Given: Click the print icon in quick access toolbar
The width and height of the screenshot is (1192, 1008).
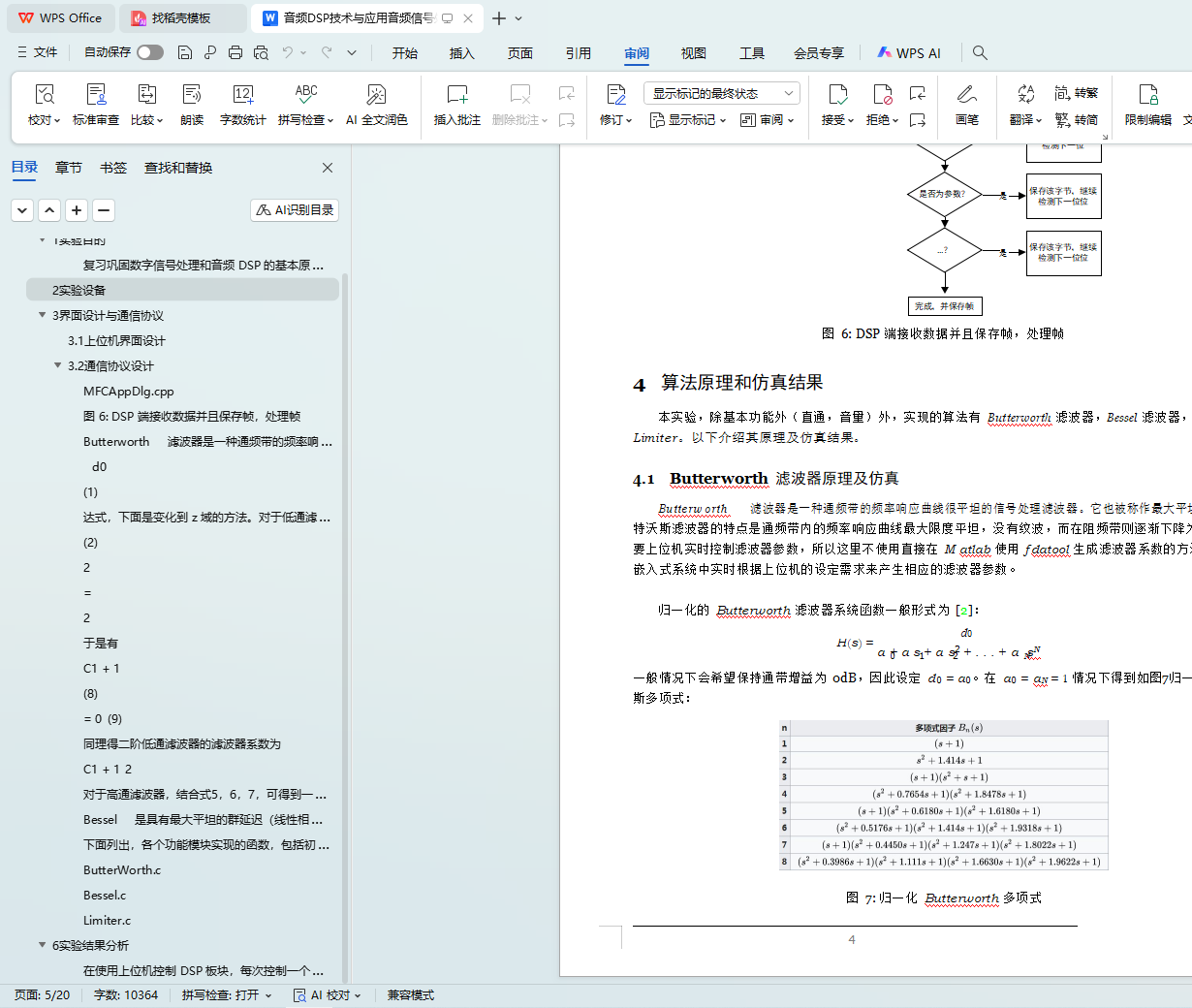Looking at the screenshot, I should [x=235, y=53].
